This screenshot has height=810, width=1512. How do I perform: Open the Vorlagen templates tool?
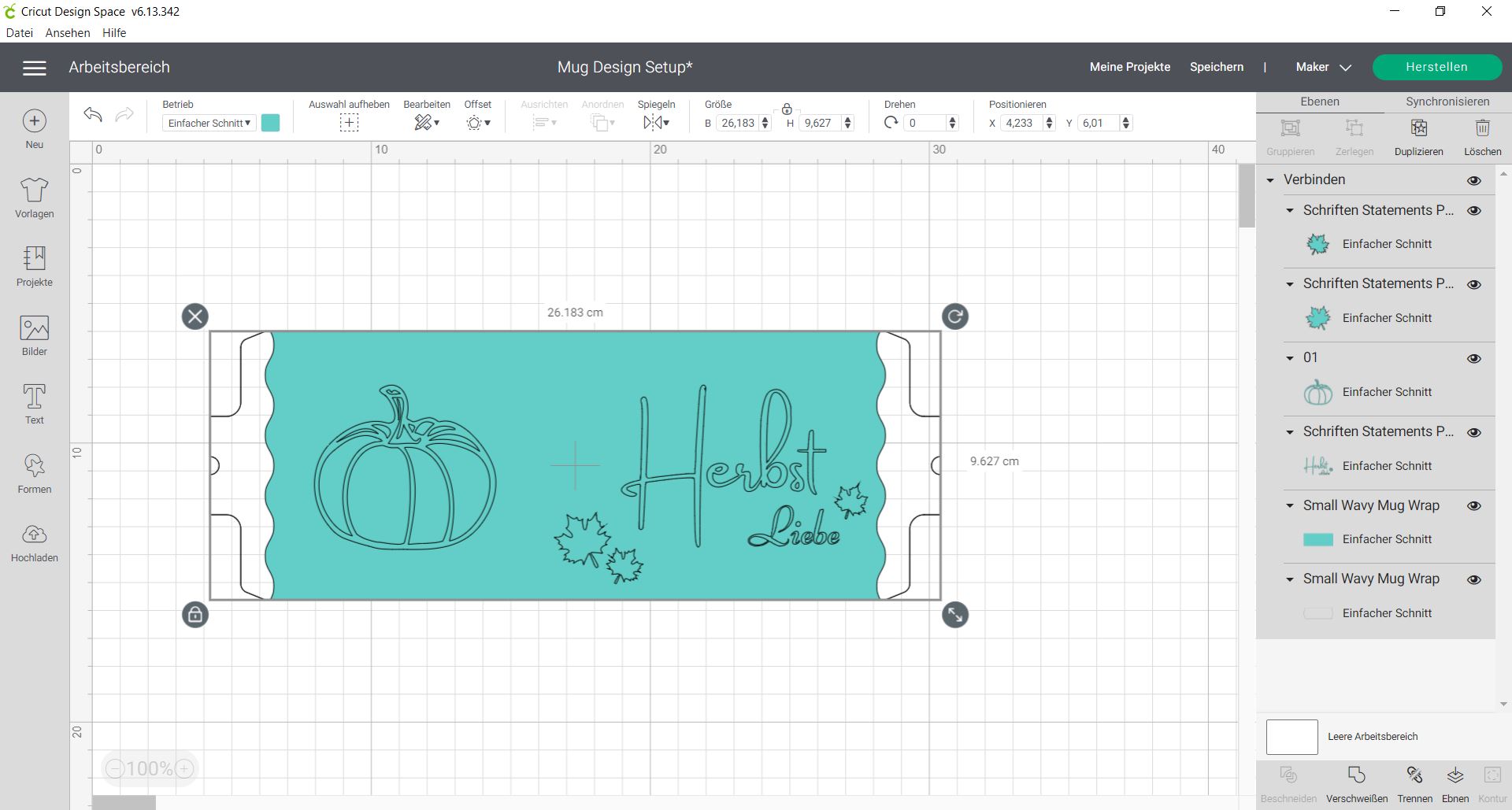[x=34, y=198]
